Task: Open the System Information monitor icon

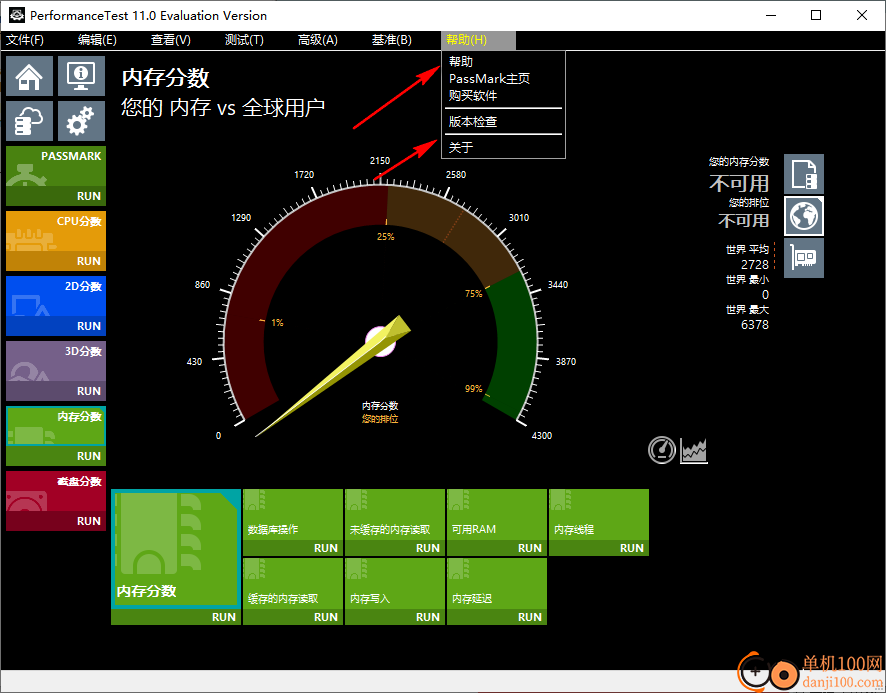Action: [x=81, y=76]
